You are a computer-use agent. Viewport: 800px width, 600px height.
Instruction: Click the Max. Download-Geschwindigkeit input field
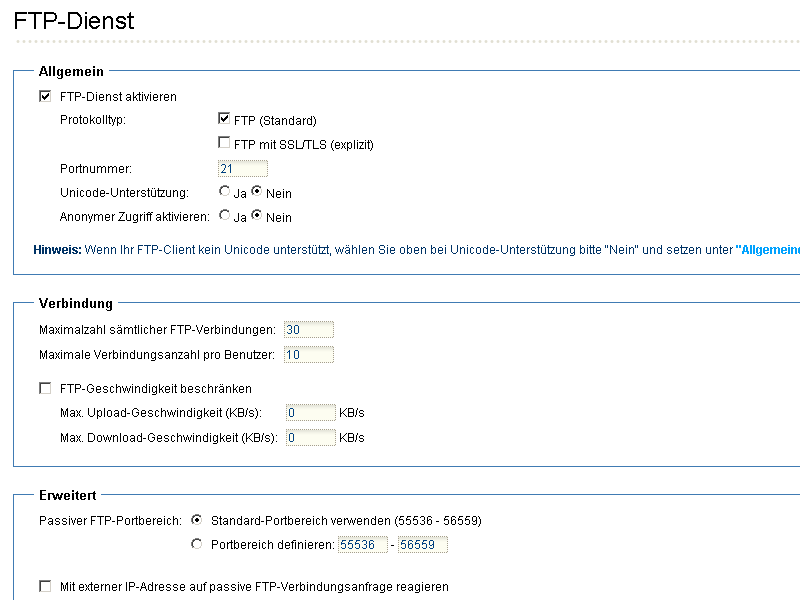click(311, 437)
